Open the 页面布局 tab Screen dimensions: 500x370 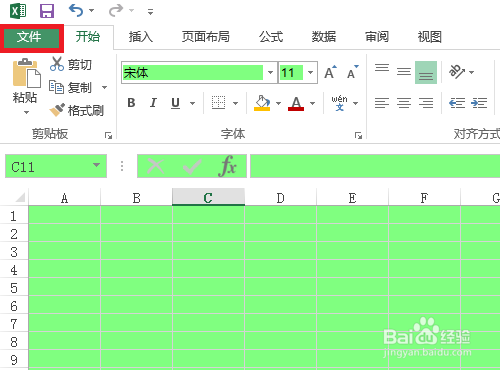(x=206, y=37)
